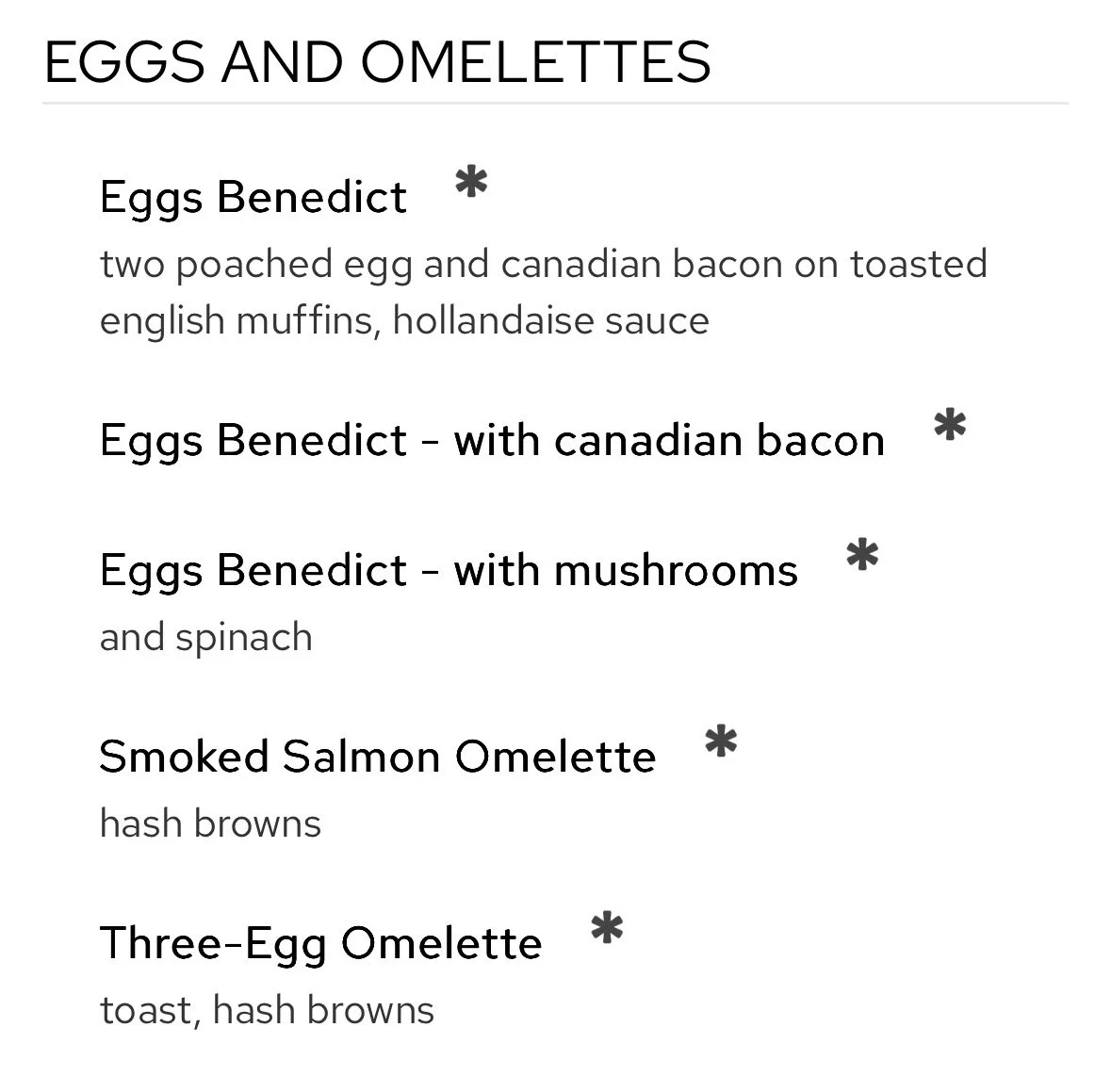Open Eggs Benedict – with canadian bacon item
The image size is (1111, 1092).
click(493, 441)
